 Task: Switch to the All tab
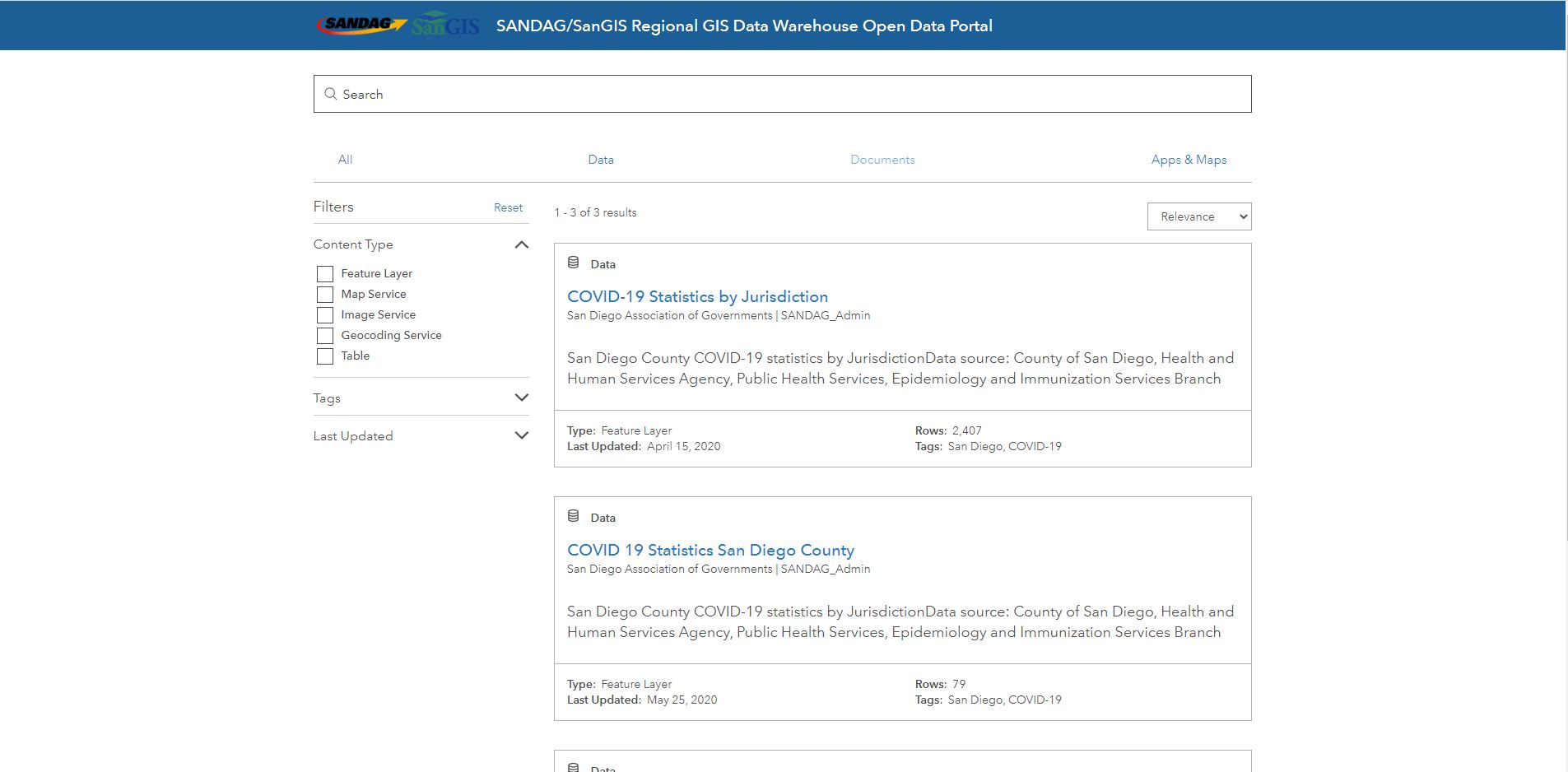(x=345, y=160)
